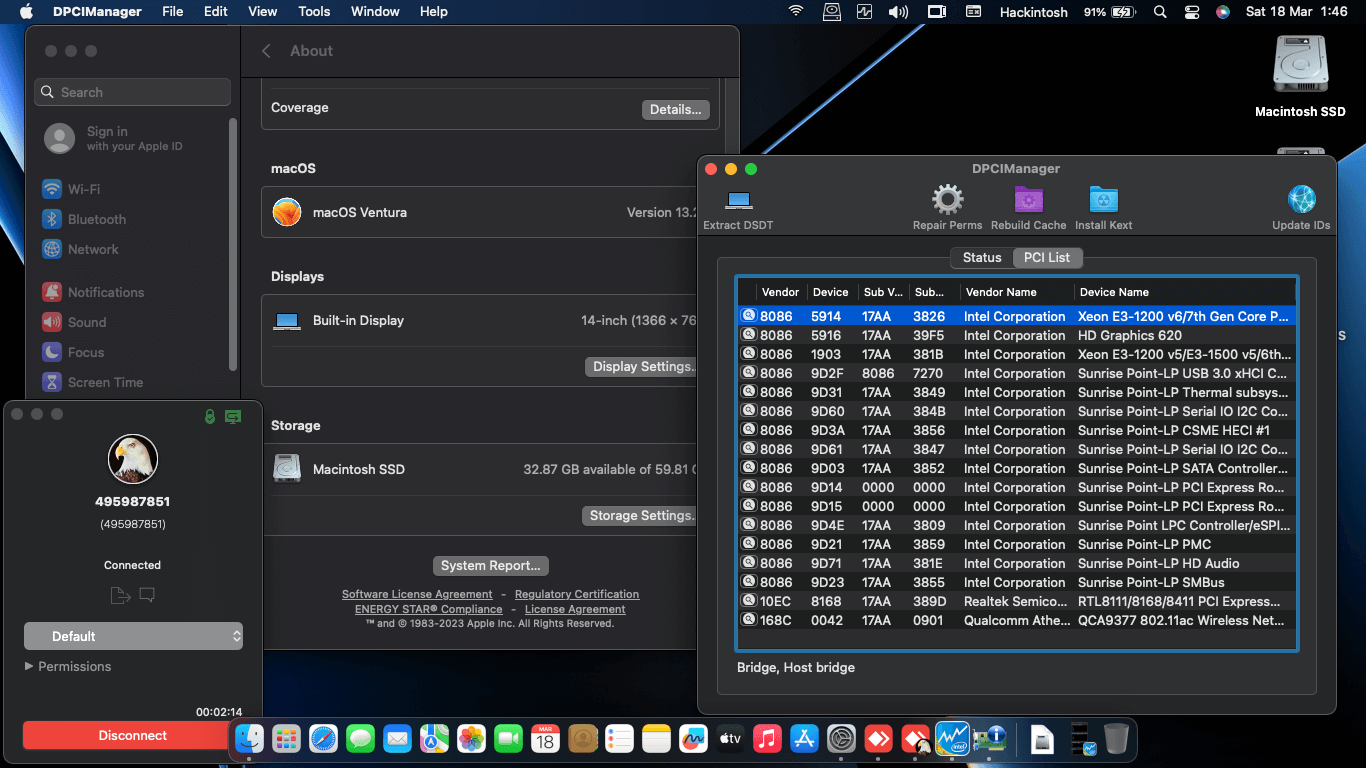This screenshot has width=1366, height=768.
Task: Click the volume icon in menu bar
Action: point(898,12)
